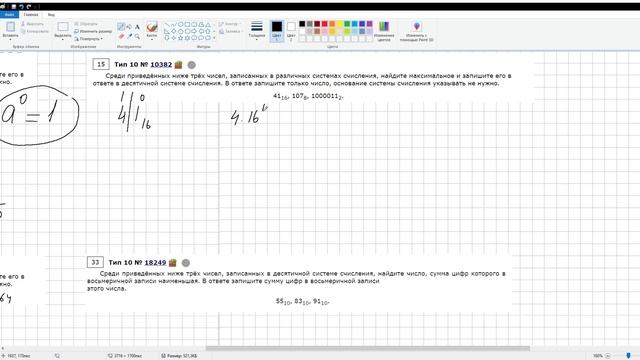The image size is (640, 360).
Task: Click the Crop (Обрезать) command
Action: tap(86, 24)
